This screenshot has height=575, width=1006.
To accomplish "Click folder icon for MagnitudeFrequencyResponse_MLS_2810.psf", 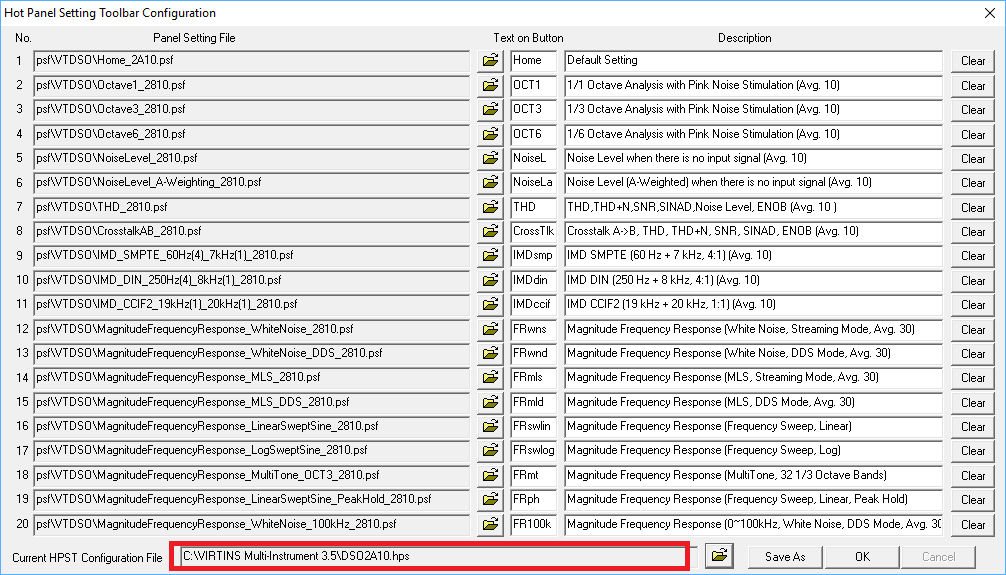I will click(490, 378).
